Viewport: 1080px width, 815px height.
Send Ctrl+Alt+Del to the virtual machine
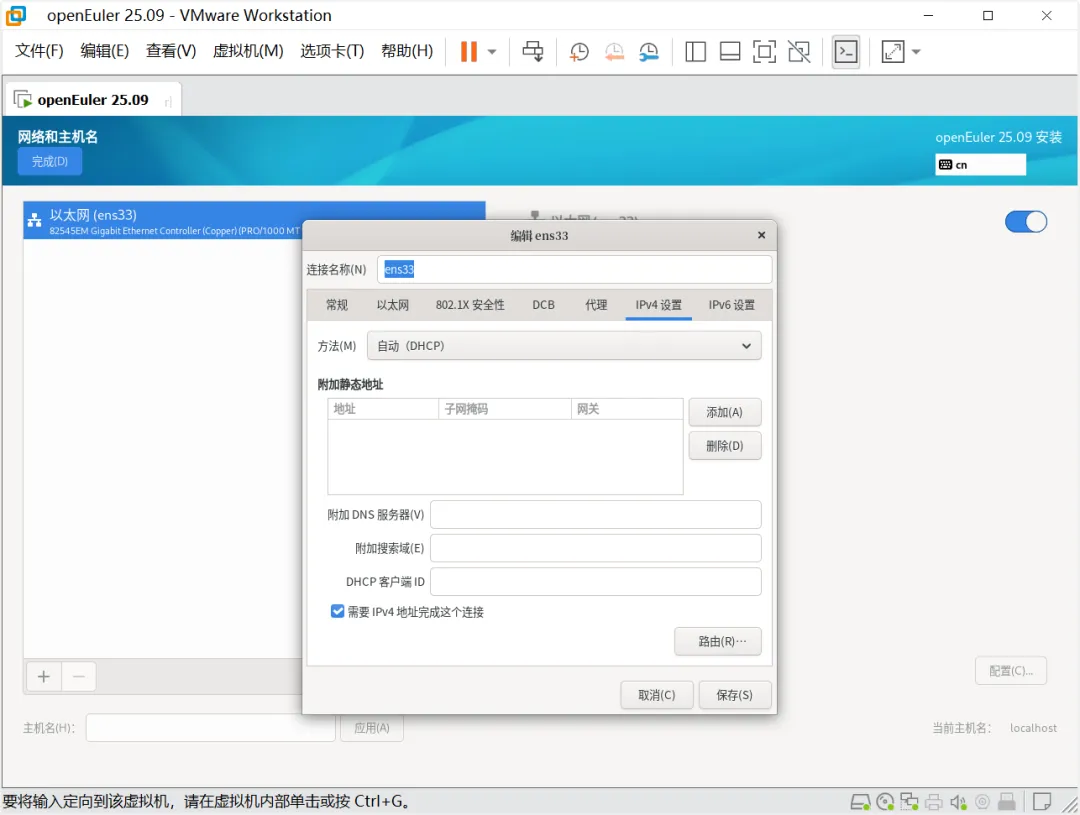coord(532,52)
